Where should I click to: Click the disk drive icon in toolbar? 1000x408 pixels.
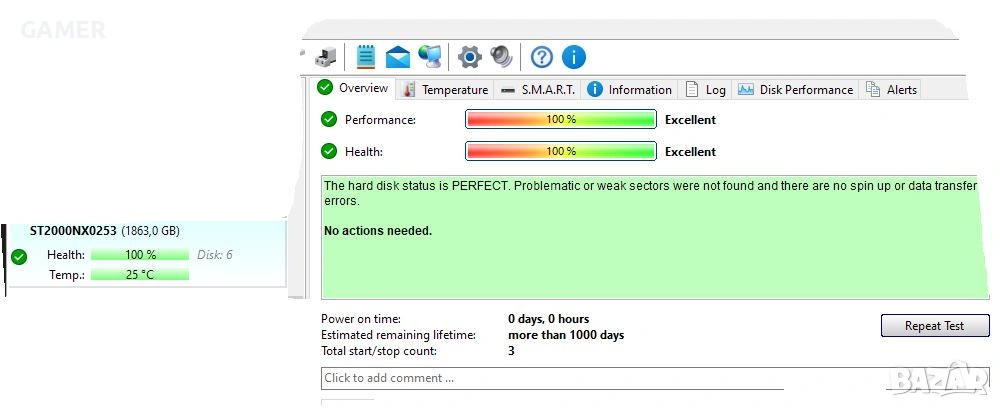pyautogui.click(x=326, y=57)
